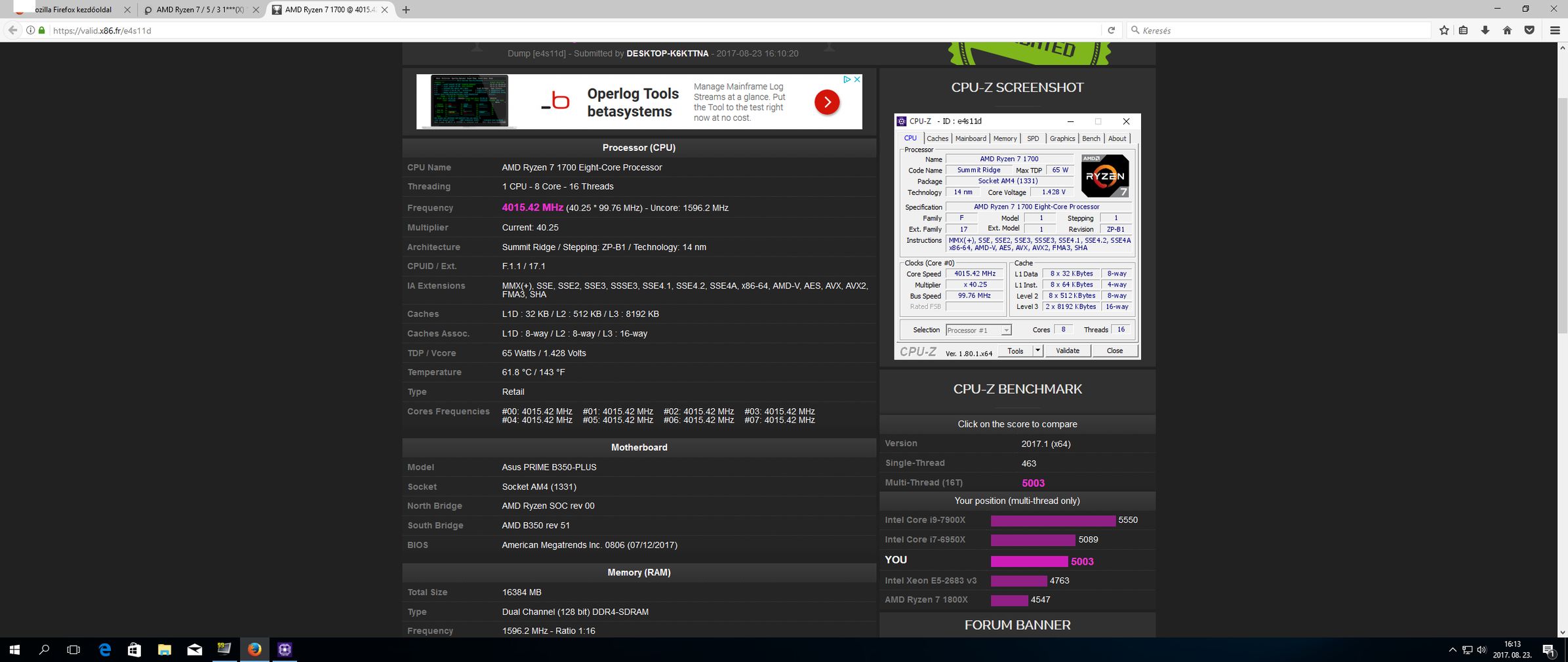This screenshot has width=1568, height=662.
Task: Click the red arrow button in the ad
Action: (x=827, y=102)
